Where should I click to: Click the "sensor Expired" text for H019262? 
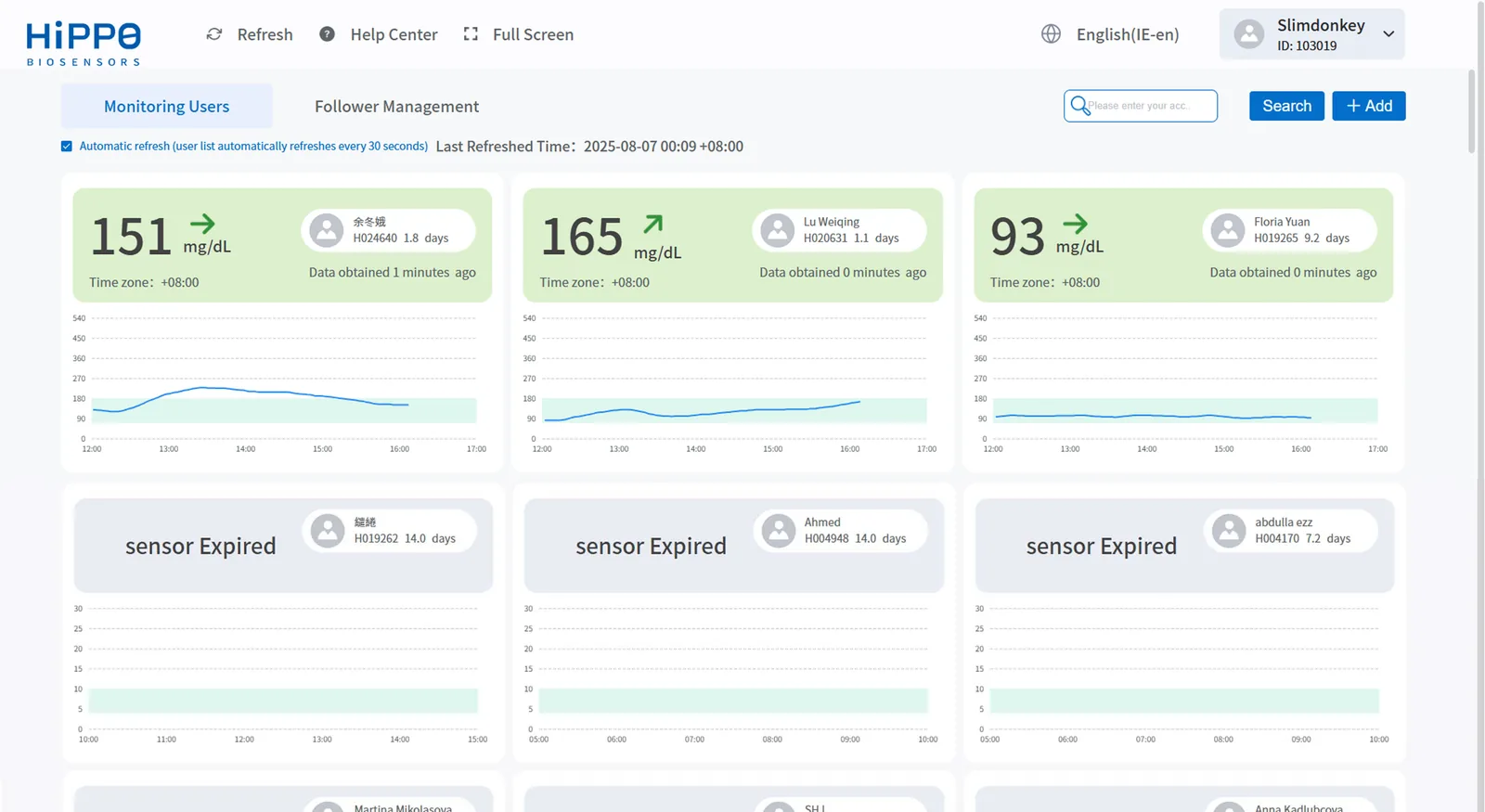[x=200, y=546]
